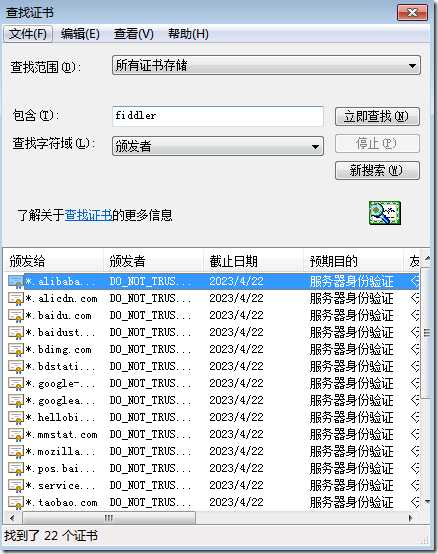The height and width of the screenshot is (554, 438).
Task: Sort by the 截止日期 column header
Action: coord(254,261)
